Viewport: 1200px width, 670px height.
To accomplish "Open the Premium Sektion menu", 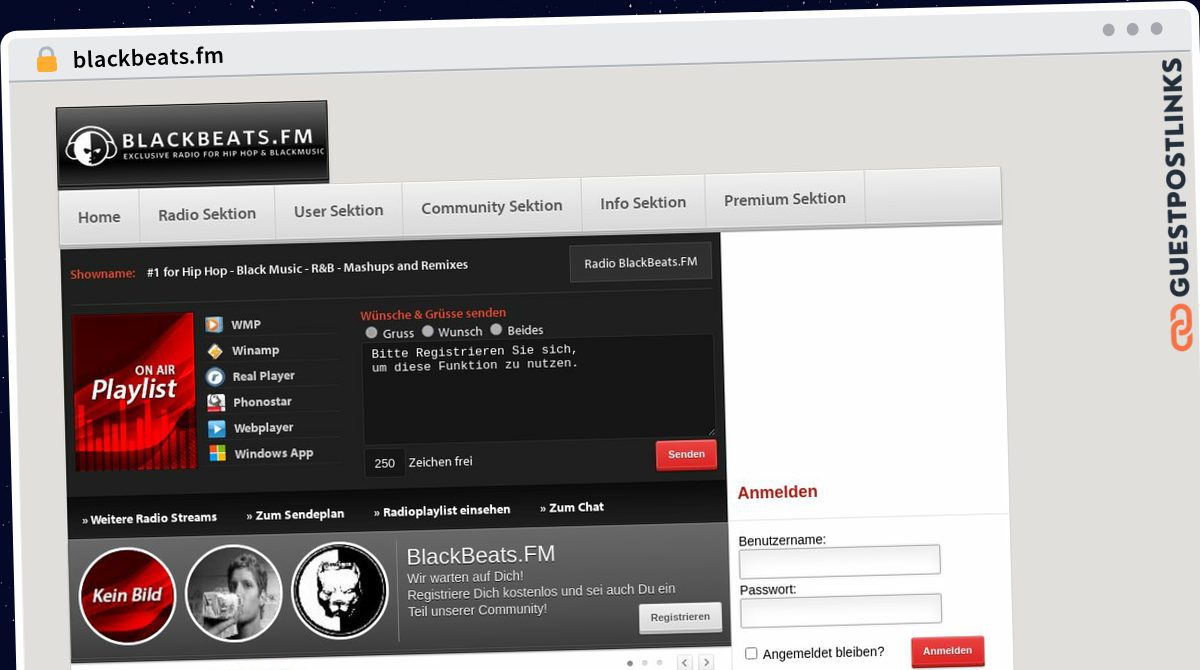I will (x=785, y=199).
